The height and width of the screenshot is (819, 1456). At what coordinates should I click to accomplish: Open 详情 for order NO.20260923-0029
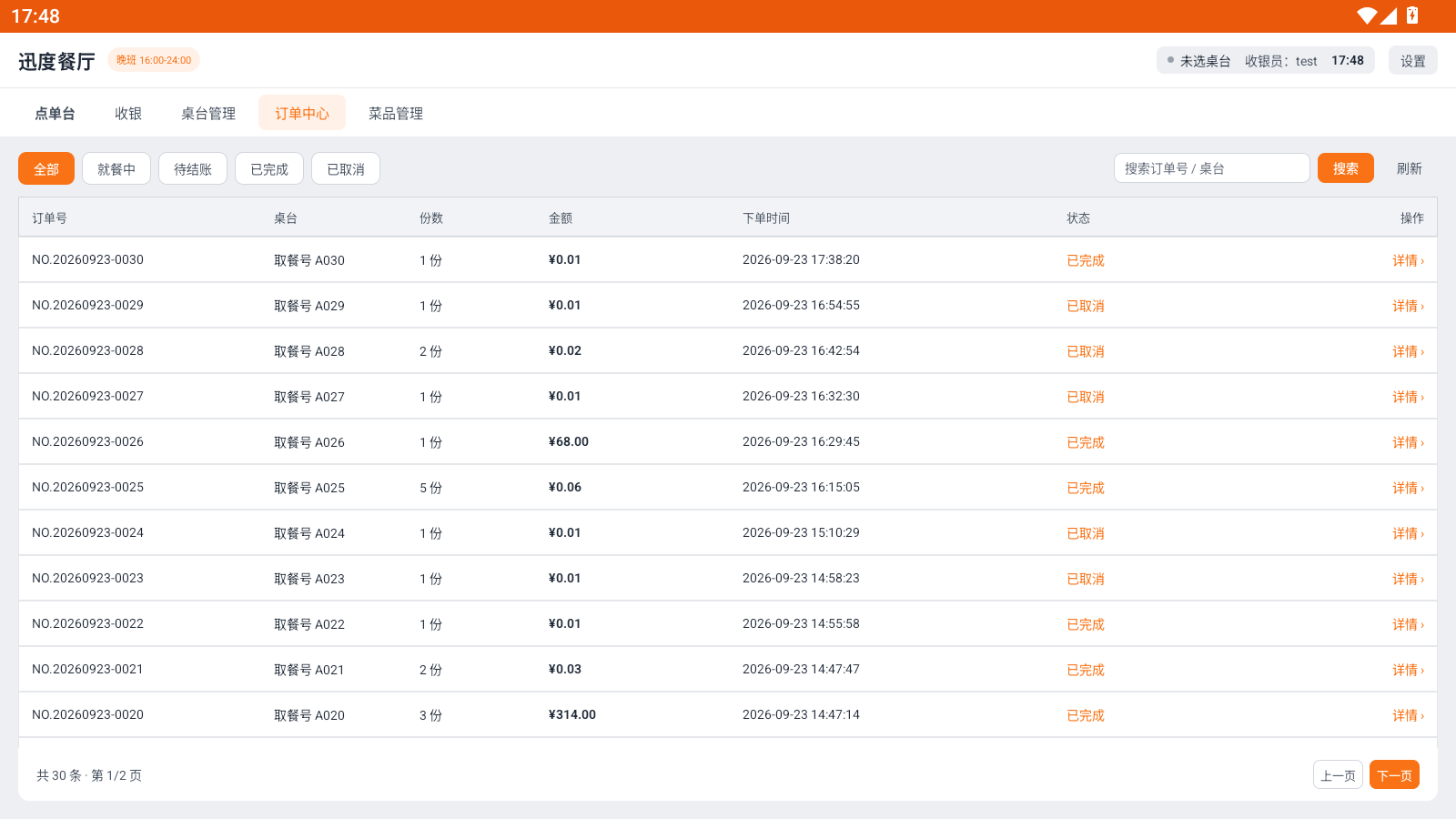coord(1408,306)
